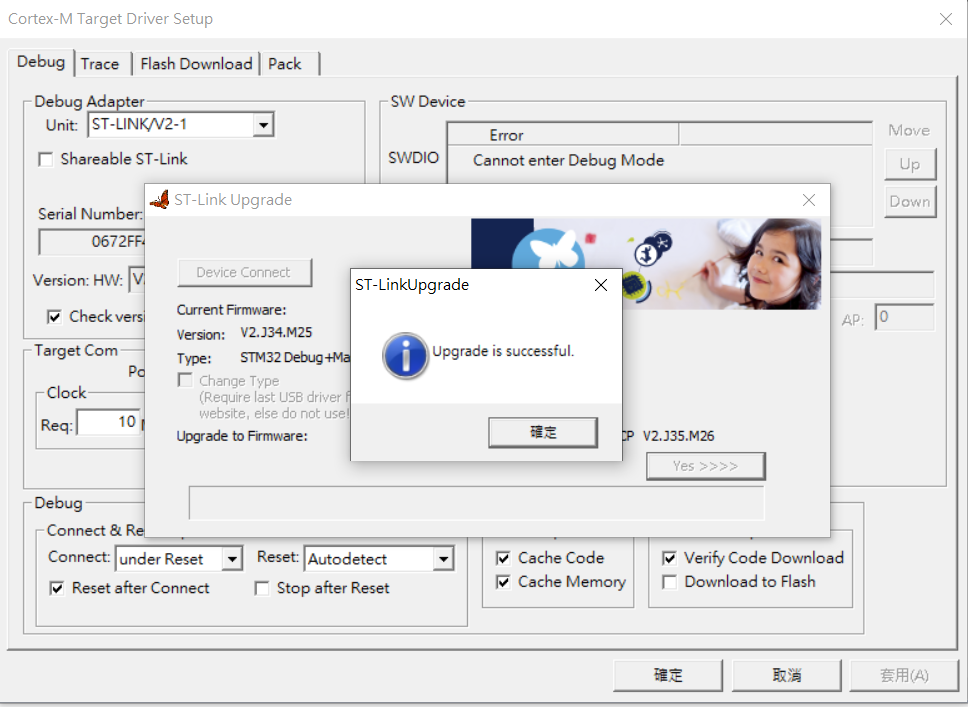Click the Device Connect button
The image size is (968, 707).
(x=244, y=272)
